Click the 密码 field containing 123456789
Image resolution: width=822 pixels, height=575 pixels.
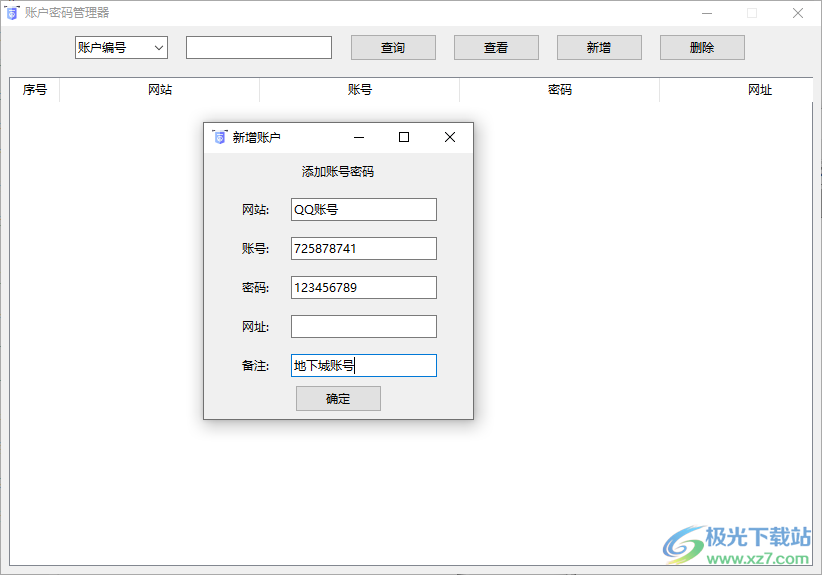[364, 288]
